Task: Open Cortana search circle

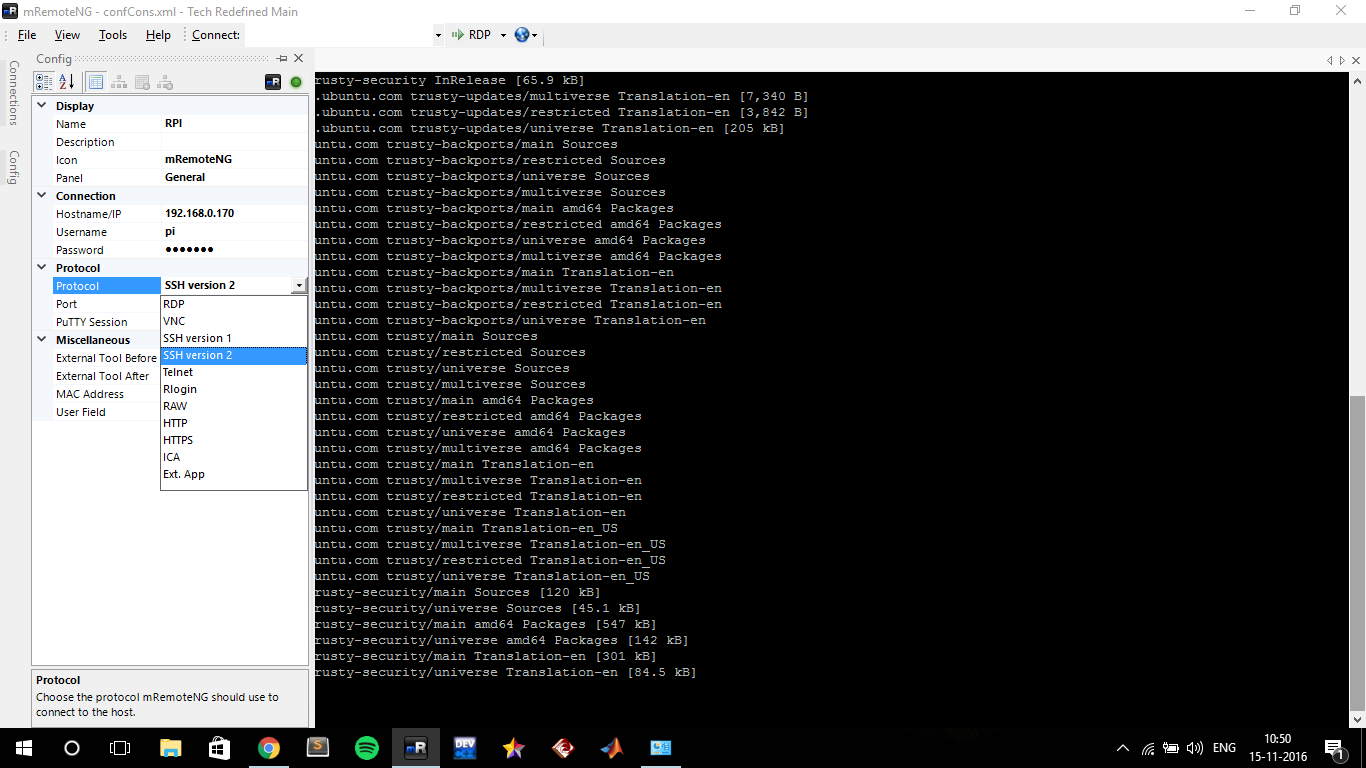Action: [72, 747]
